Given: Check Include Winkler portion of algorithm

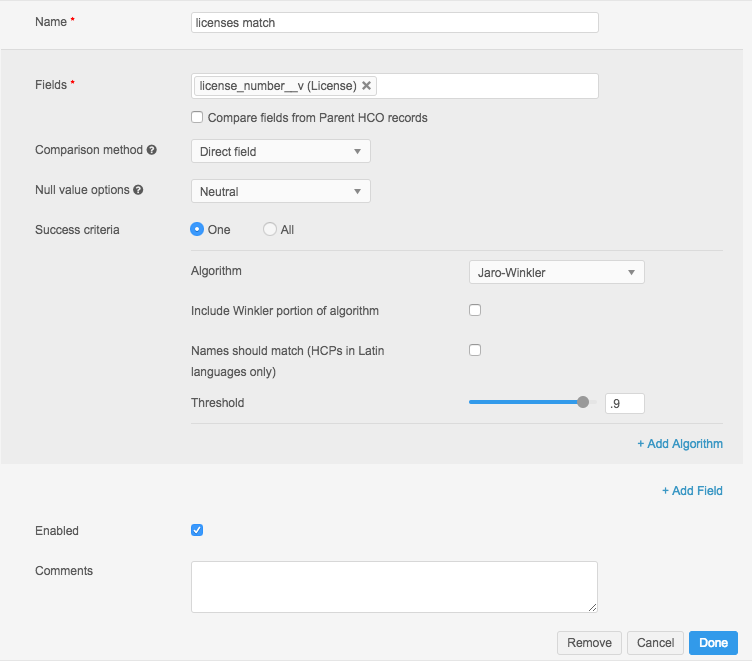Looking at the screenshot, I should click(x=475, y=310).
